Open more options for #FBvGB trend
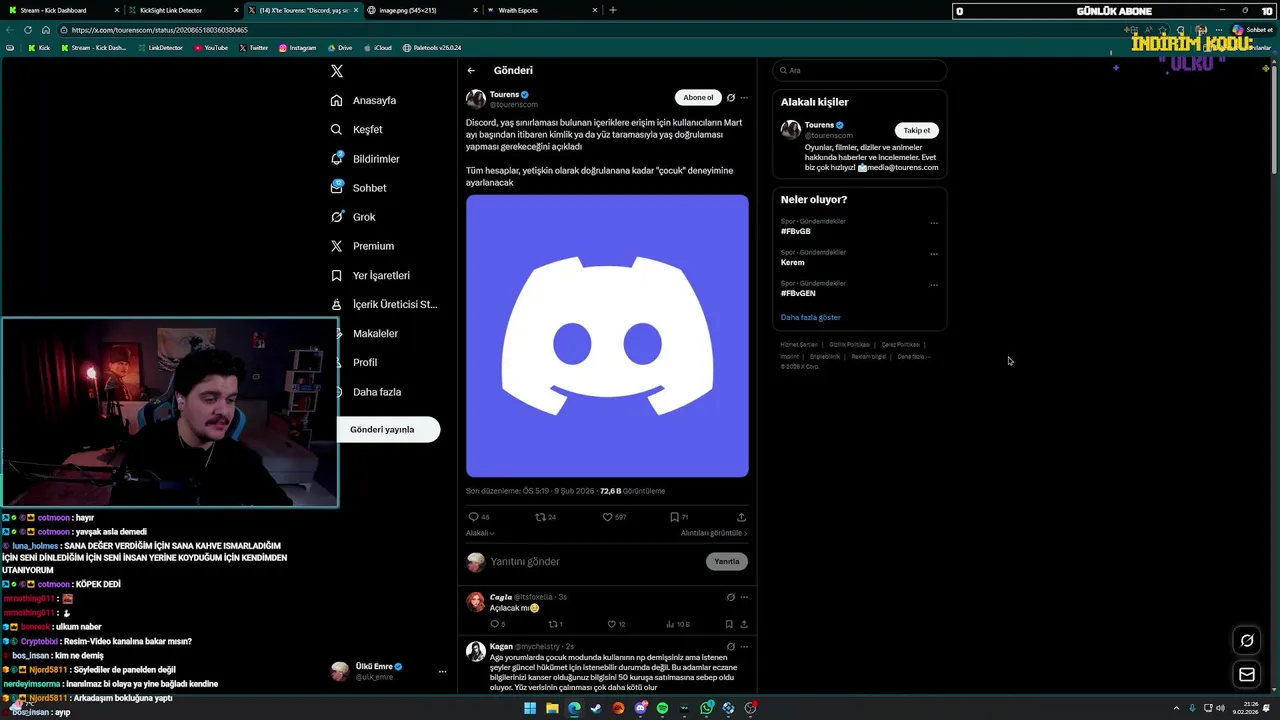Screen dimensions: 1280x720 tap(934, 223)
